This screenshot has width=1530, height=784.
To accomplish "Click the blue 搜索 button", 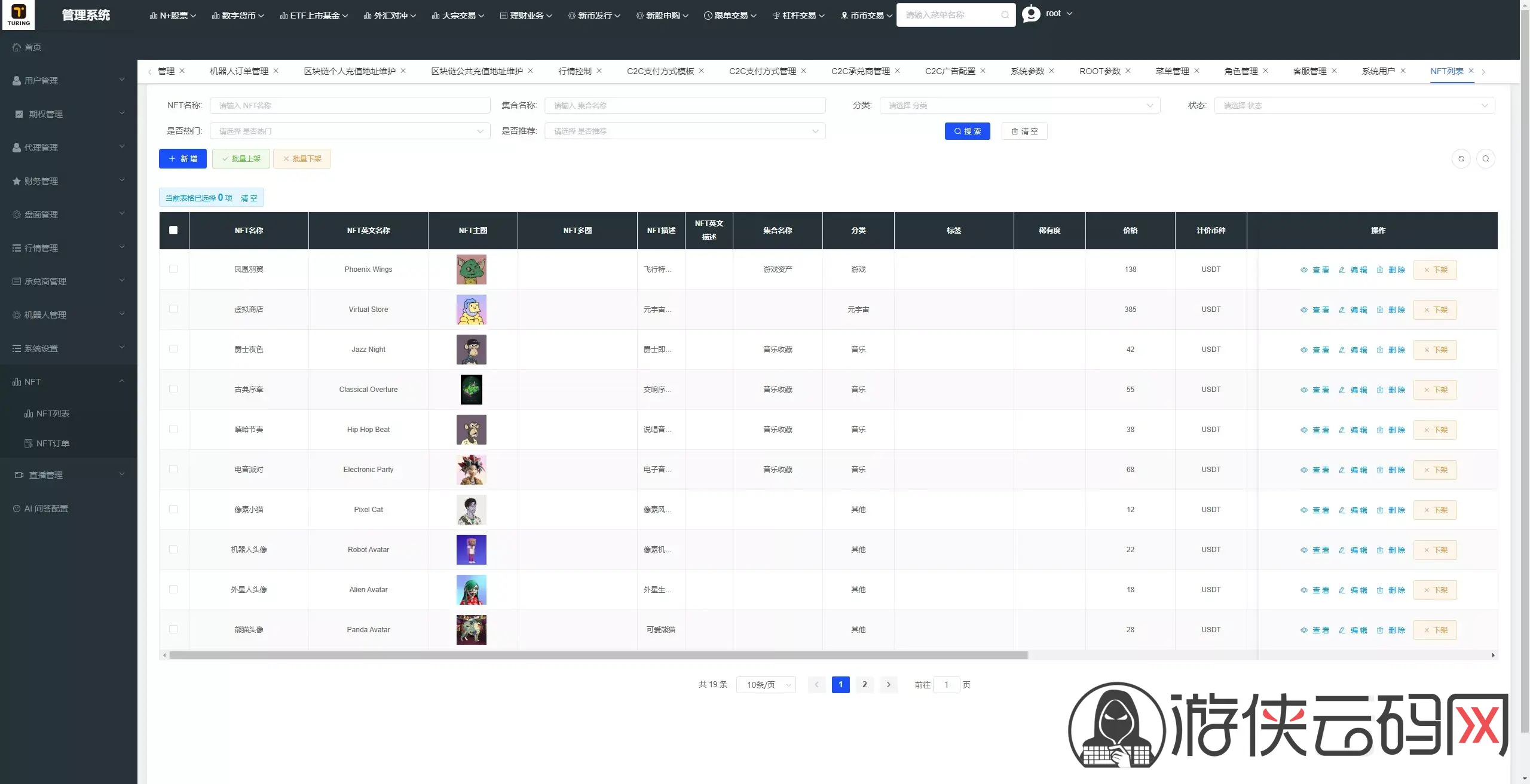I will tap(967, 131).
